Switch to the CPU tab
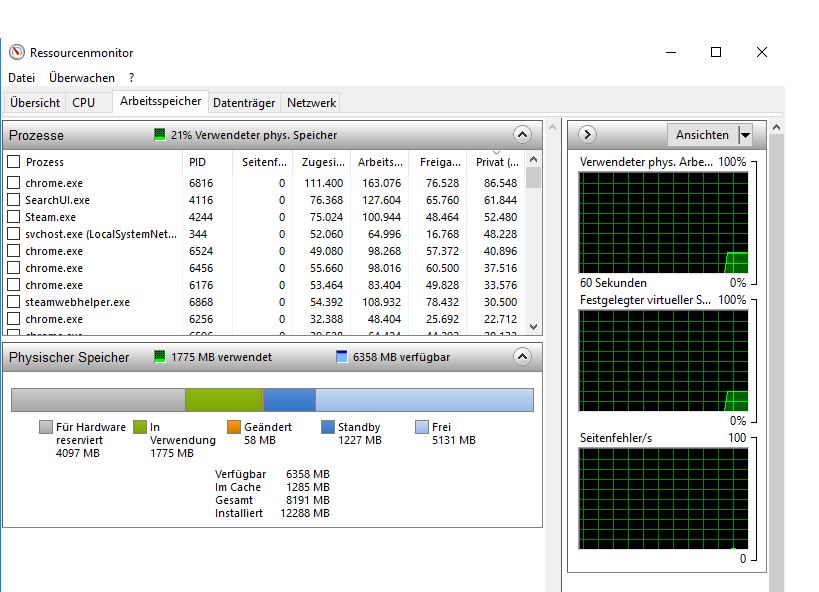The height and width of the screenshot is (592, 819). coord(84,103)
